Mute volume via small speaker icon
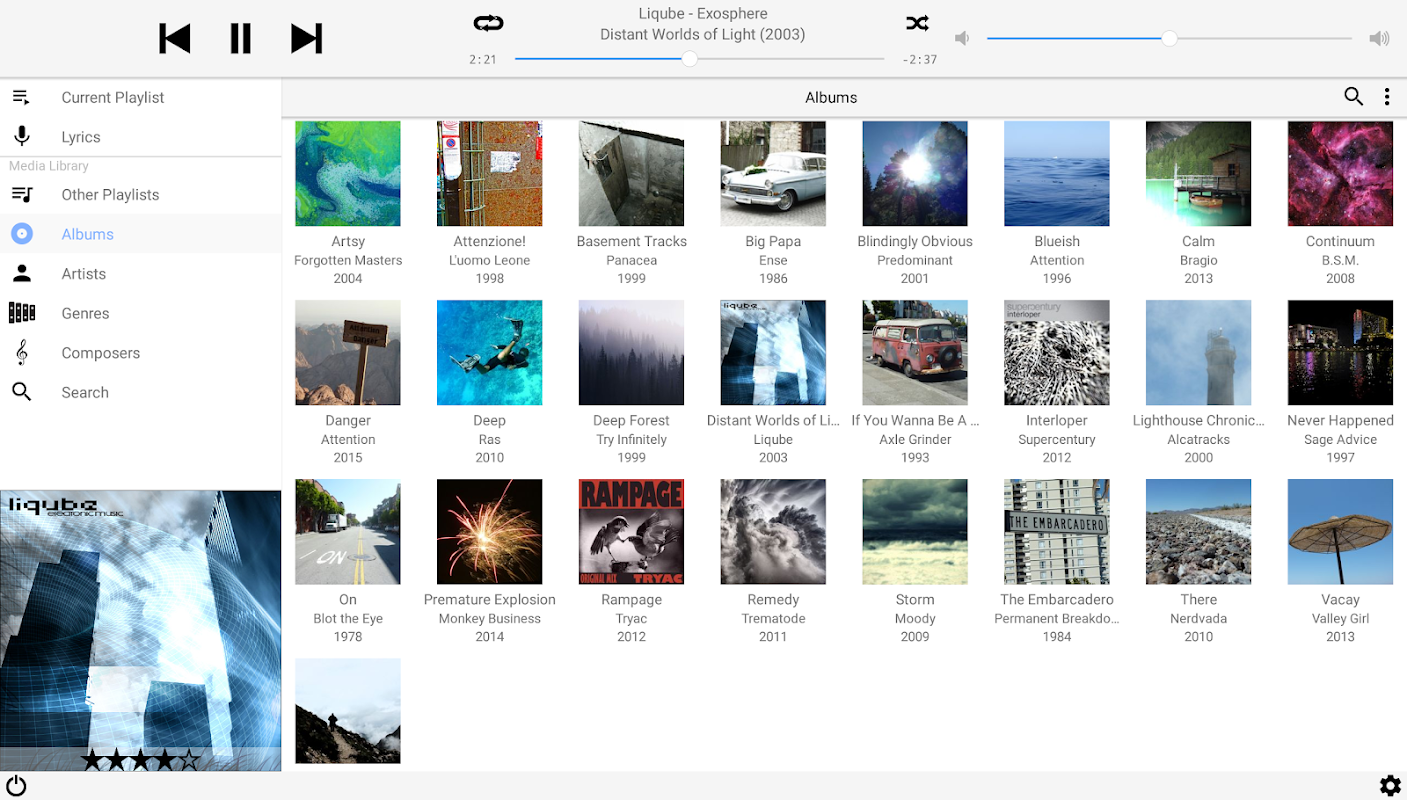1407x800 pixels. [x=962, y=39]
